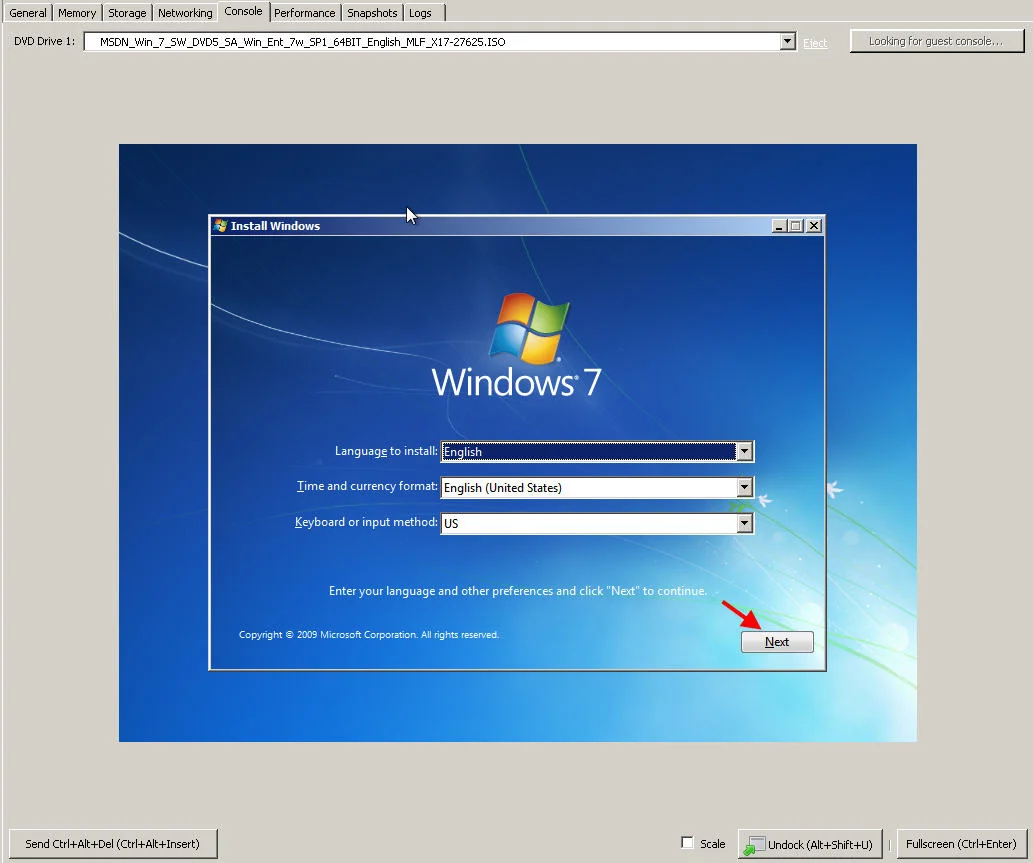Click the 'DVD Drive 1:' label
Screen dimensions: 1033x863
click(44, 41)
